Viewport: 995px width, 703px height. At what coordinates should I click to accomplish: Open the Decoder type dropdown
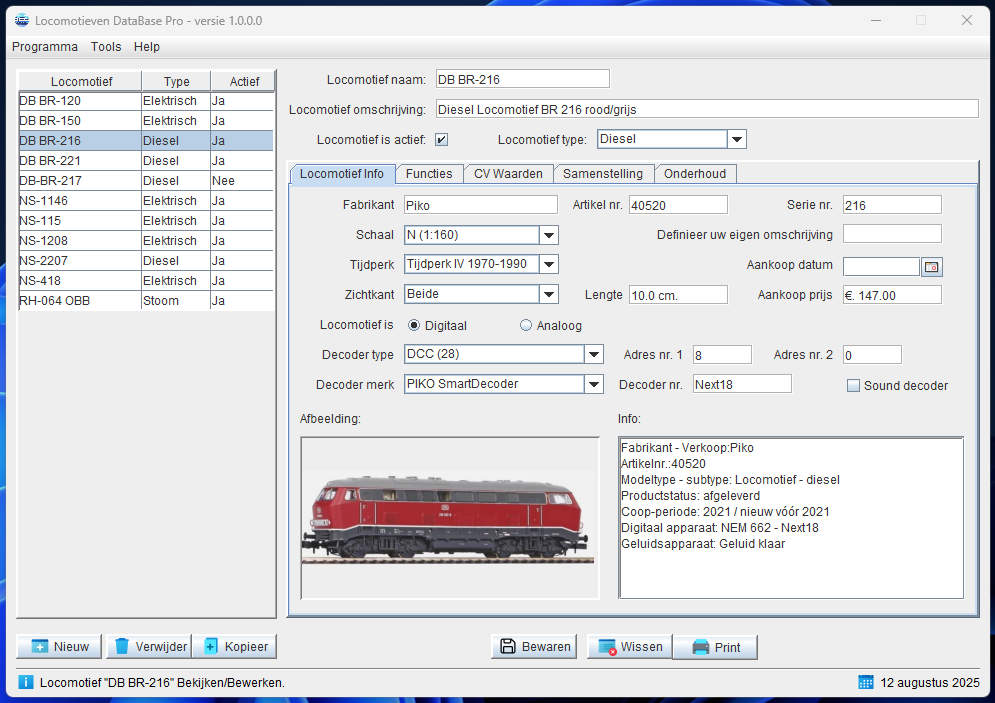click(593, 354)
